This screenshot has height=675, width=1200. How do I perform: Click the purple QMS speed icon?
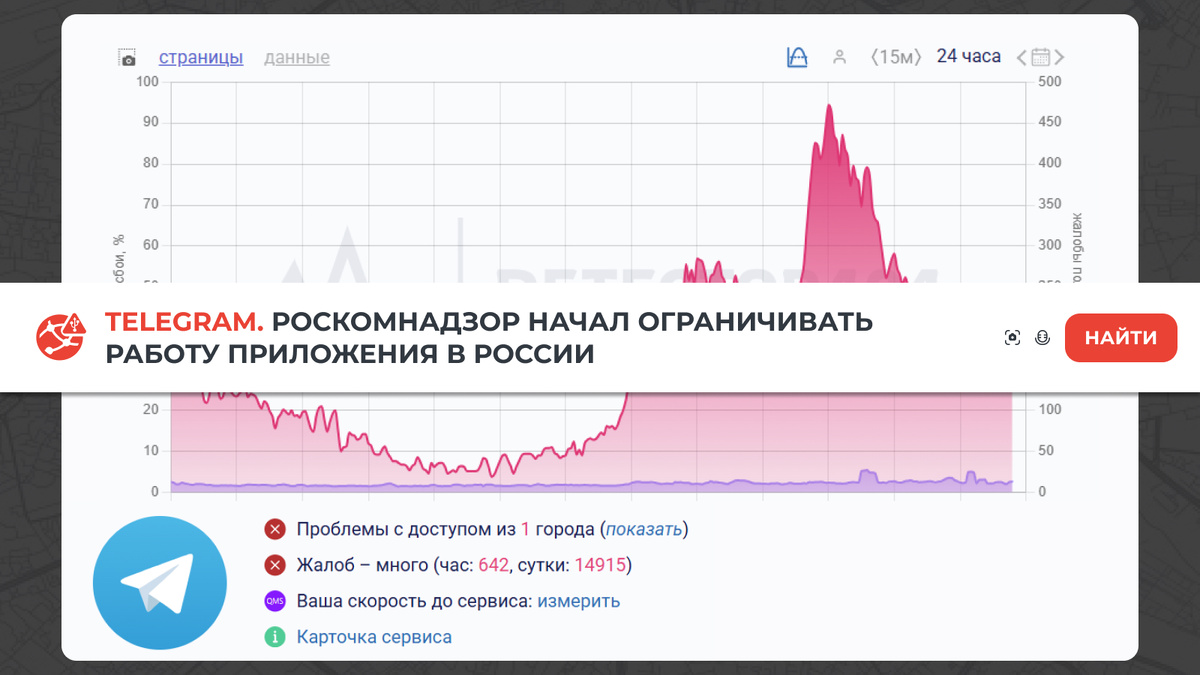pos(275,601)
